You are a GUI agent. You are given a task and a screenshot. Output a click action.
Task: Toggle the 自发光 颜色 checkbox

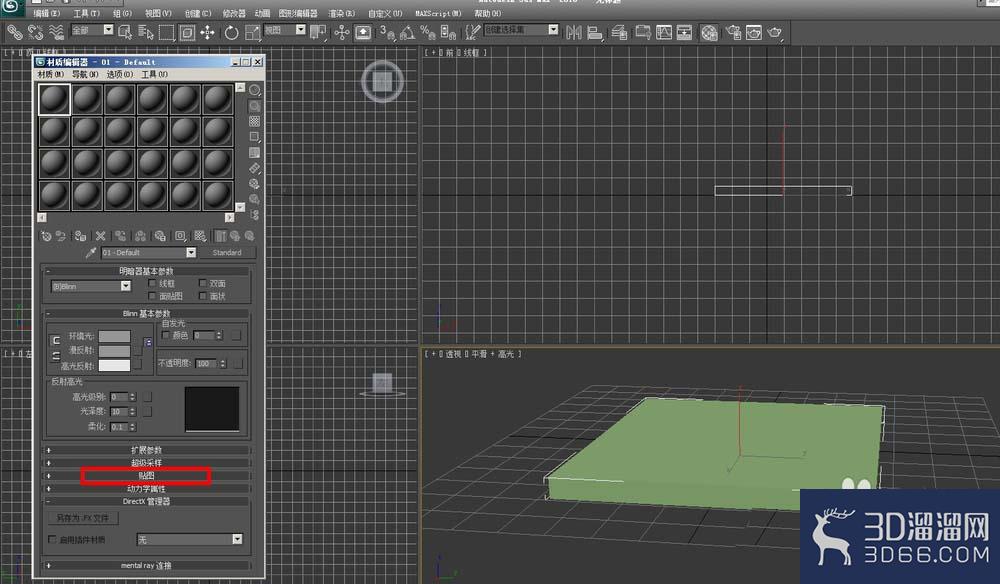[166, 335]
